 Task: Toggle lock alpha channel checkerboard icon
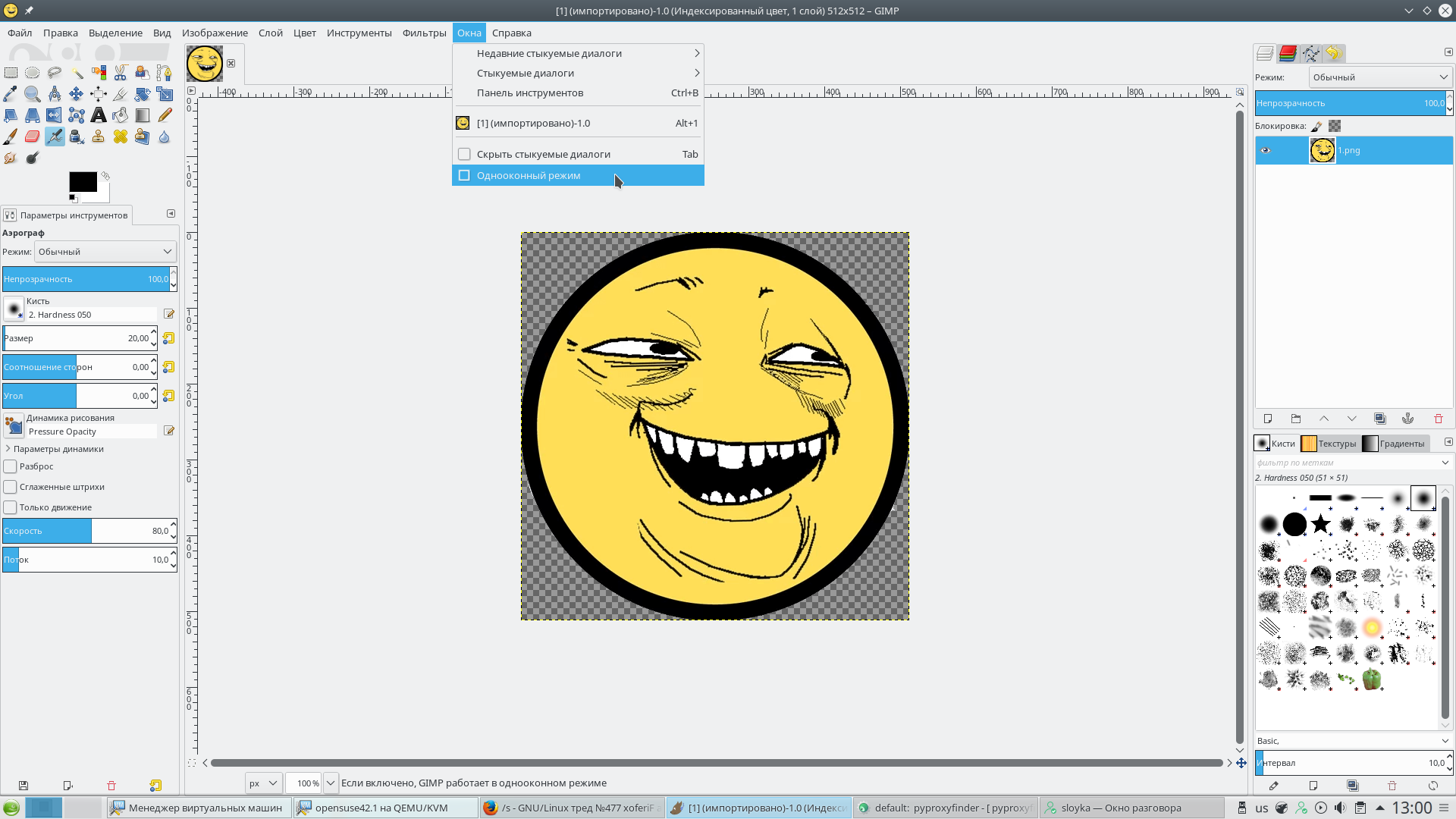click(1335, 126)
